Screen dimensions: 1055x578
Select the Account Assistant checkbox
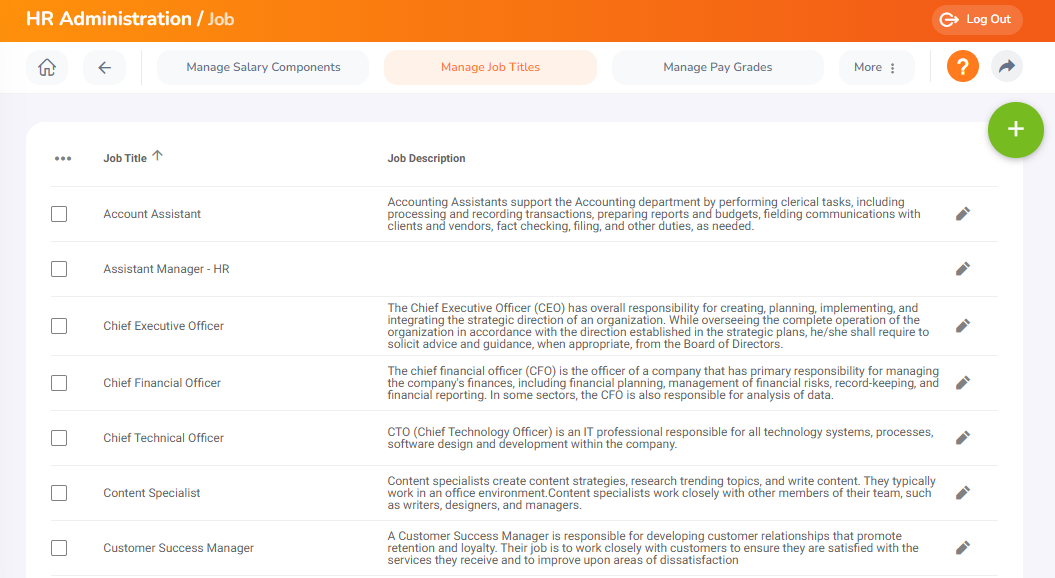coord(59,213)
